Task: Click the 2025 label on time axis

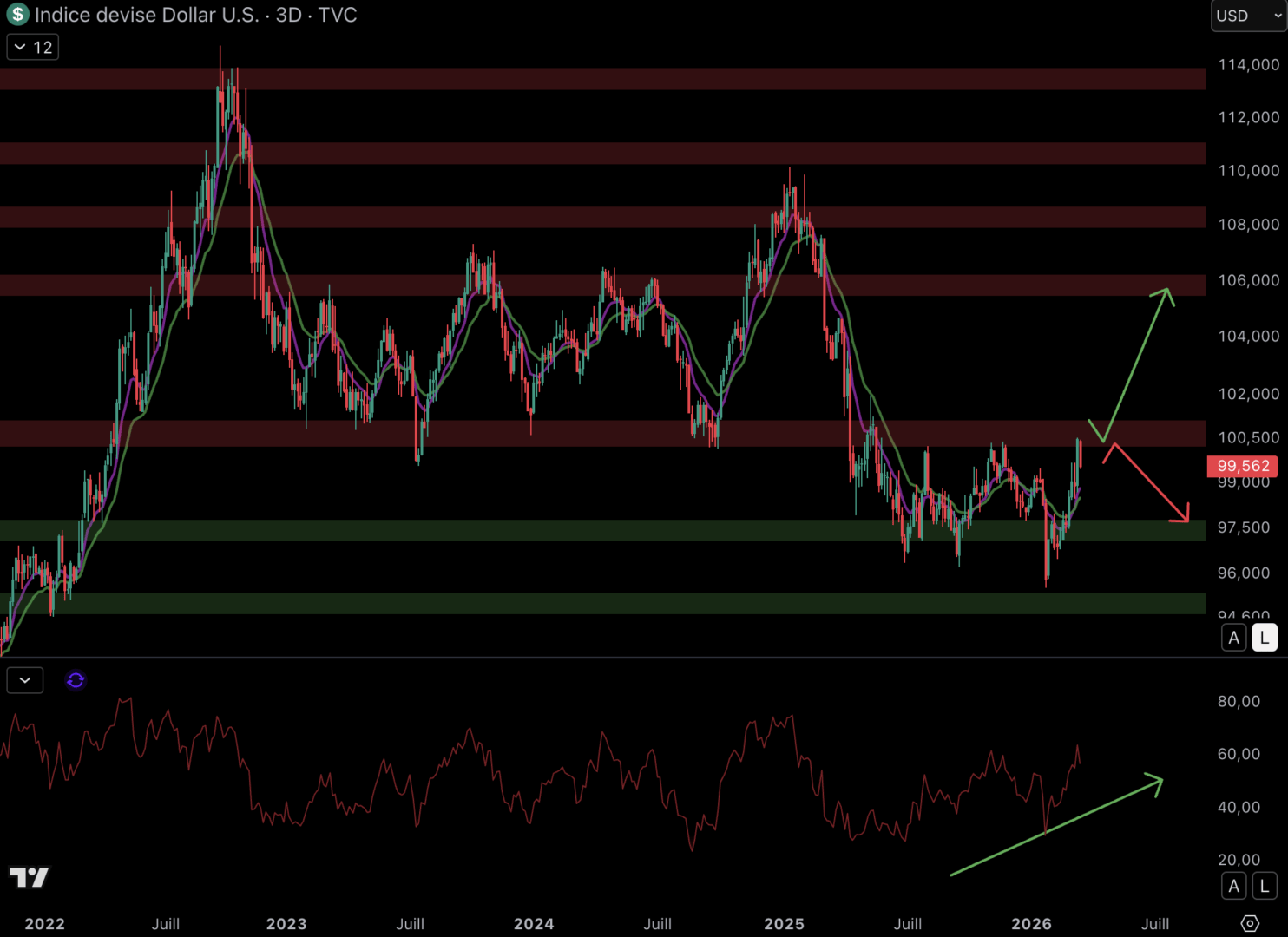Action: pos(784,924)
